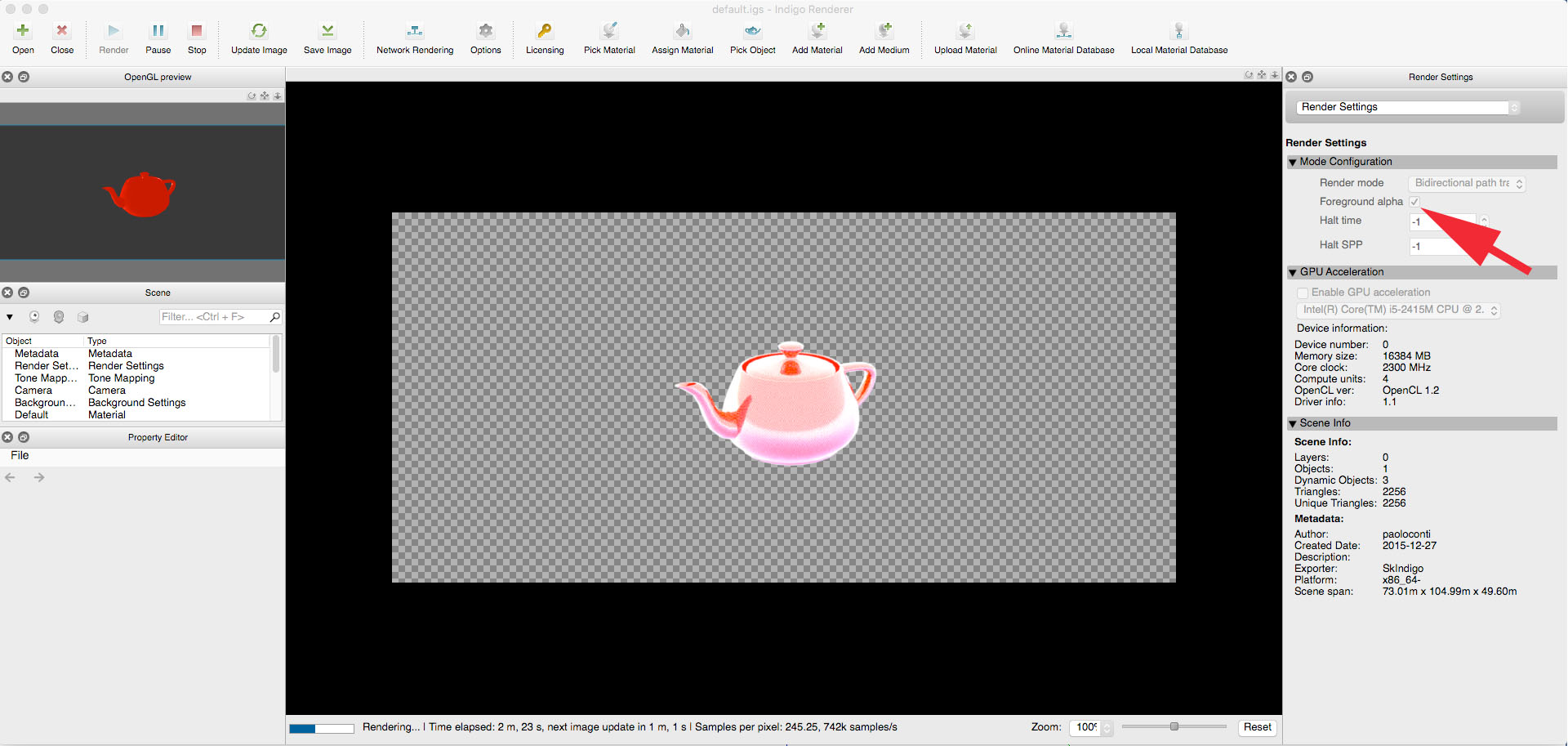The width and height of the screenshot is (1568, 746).
Task: Open Network Rendering
Action: 415,32
